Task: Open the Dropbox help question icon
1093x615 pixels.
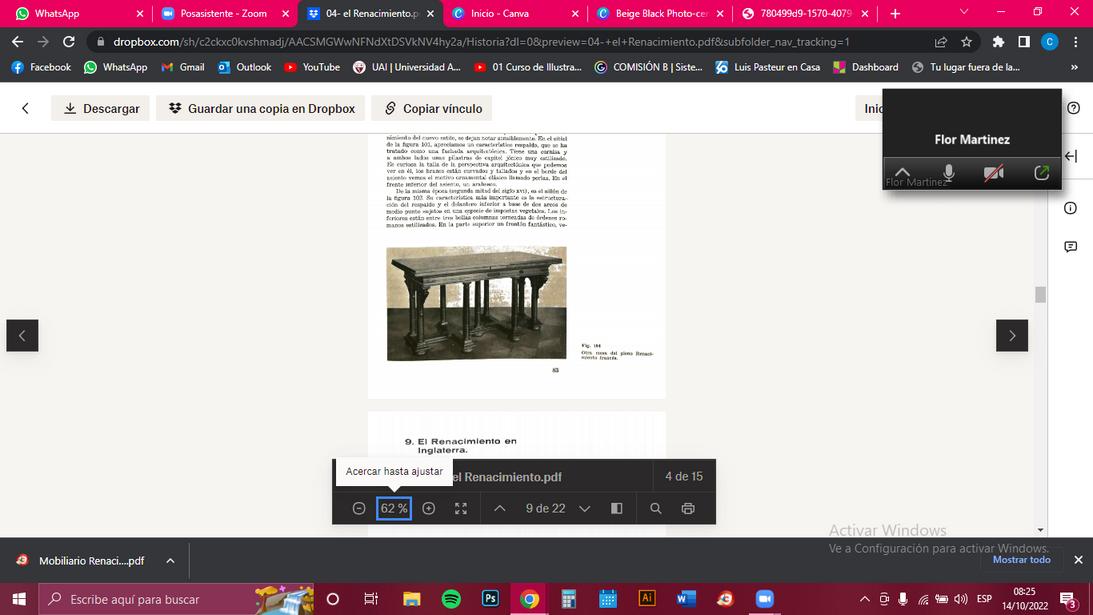Action: (x=1073, y=108)
